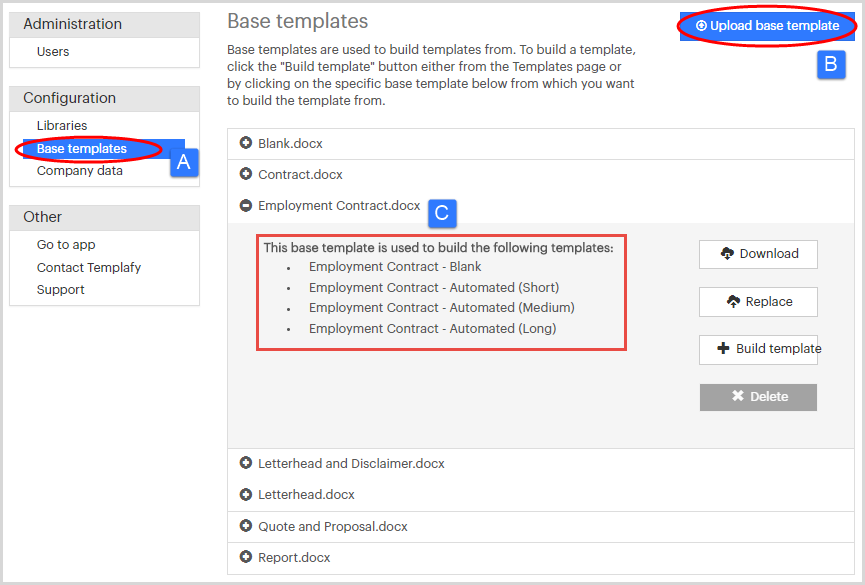Expand the Letterhead.docx plus icon

point(245,494)
